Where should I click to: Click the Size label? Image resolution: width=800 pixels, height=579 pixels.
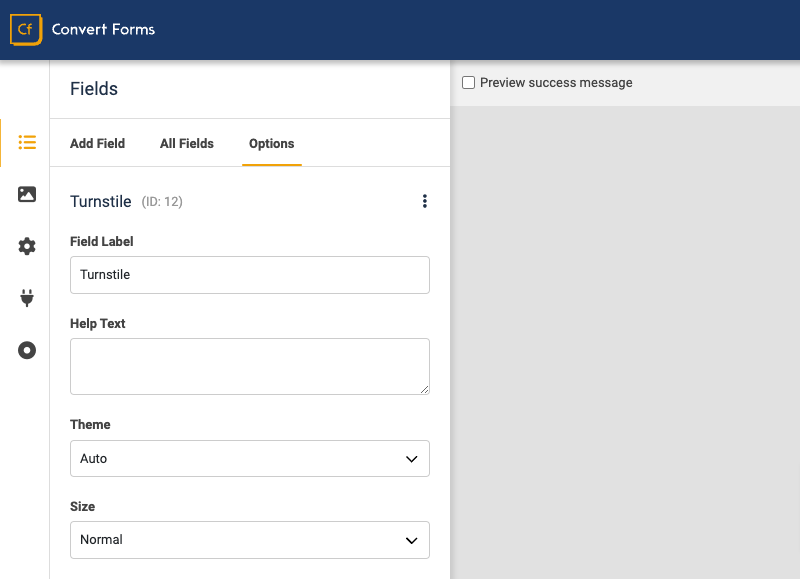(83, 506)
